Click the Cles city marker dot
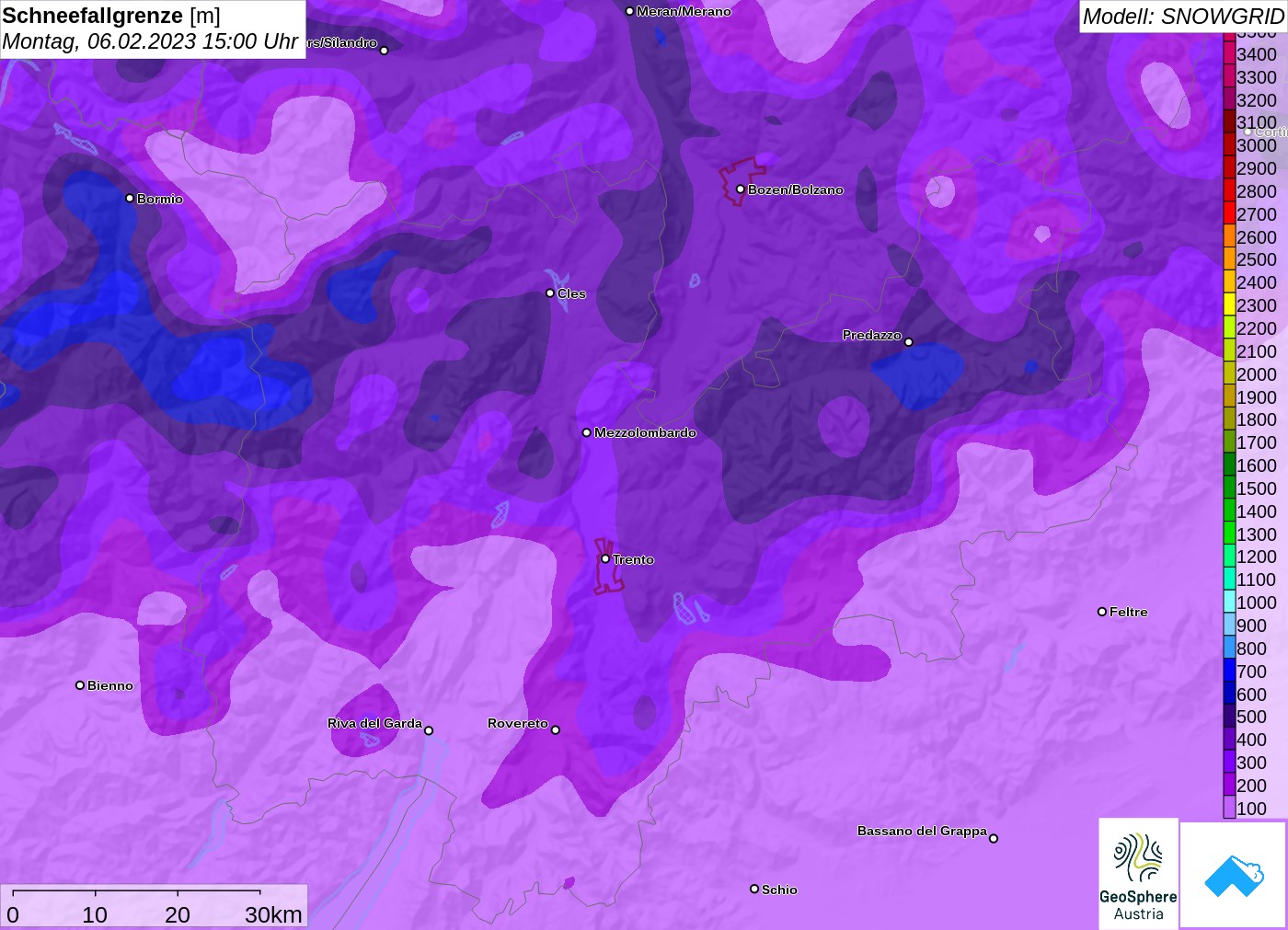 (x=550, y=293)
